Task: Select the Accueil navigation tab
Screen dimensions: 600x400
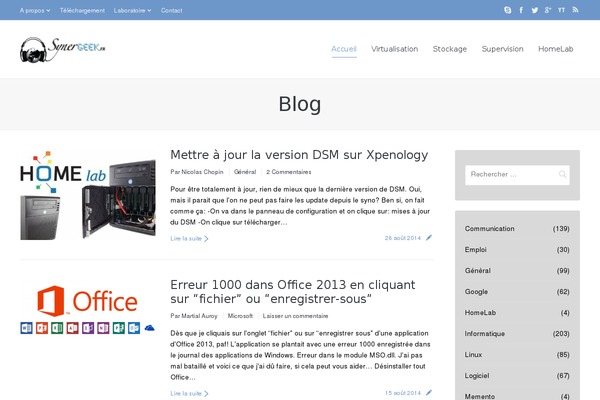Action: [344, 49]
